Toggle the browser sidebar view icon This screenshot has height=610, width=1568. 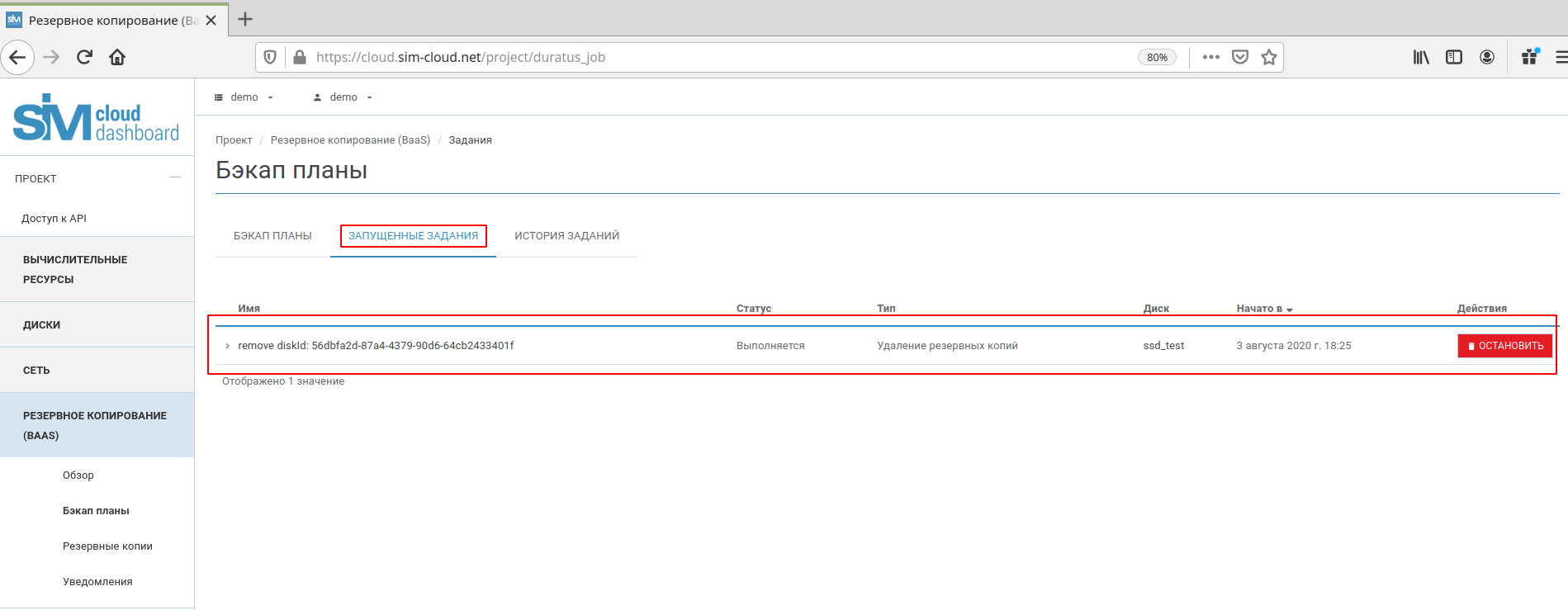[1453, 57]
